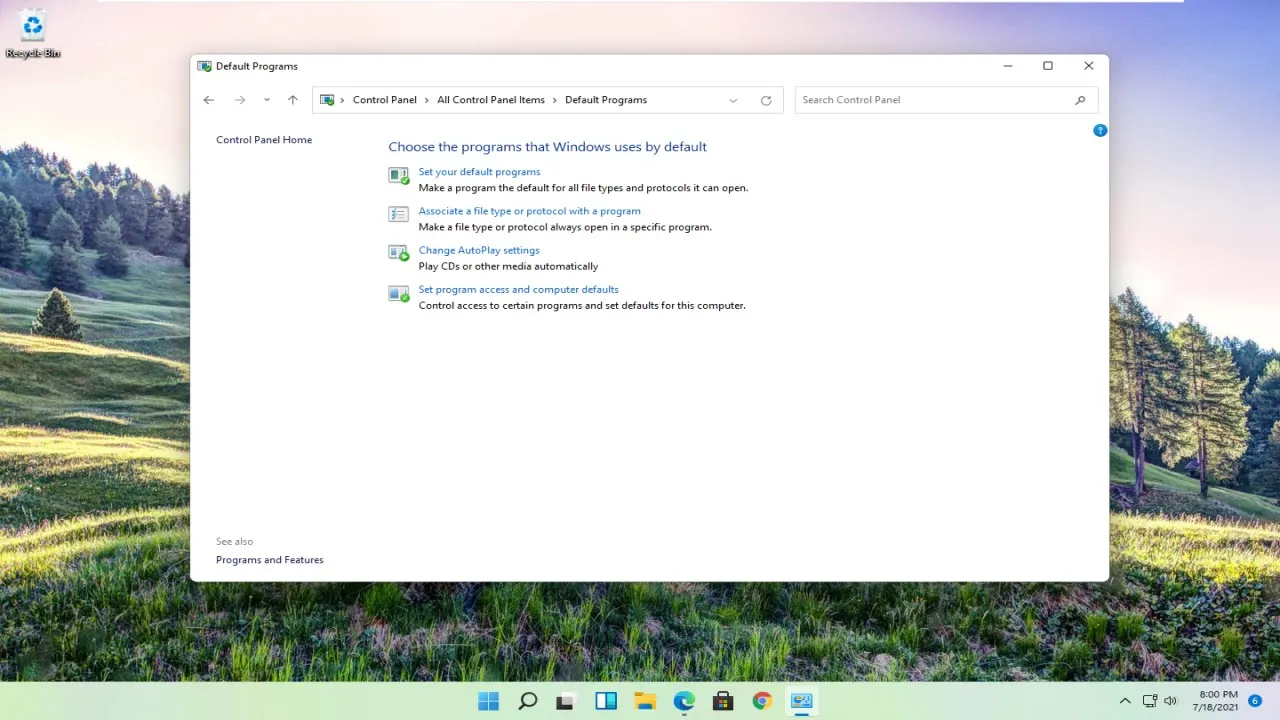Open Programs and Features link
Viewport: 1280px width, 720px height.
pos(270,560)
